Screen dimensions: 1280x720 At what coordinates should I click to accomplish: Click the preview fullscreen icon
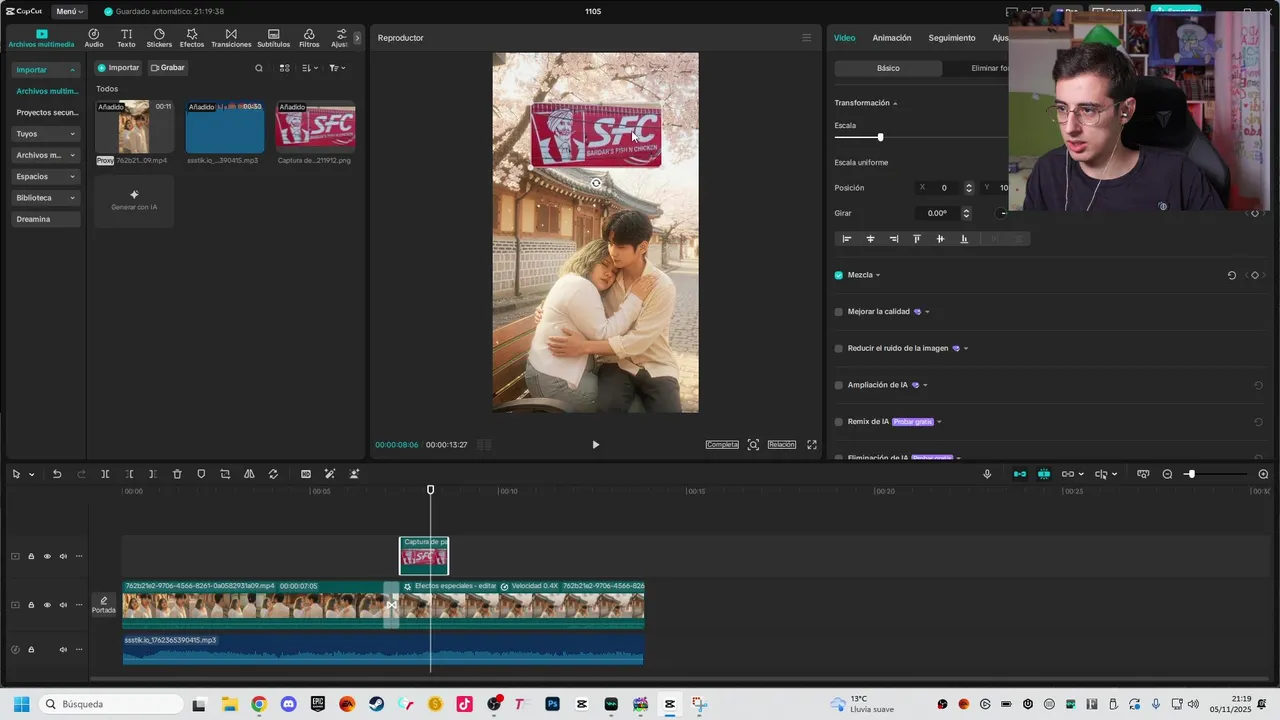(x=812, y=445)
